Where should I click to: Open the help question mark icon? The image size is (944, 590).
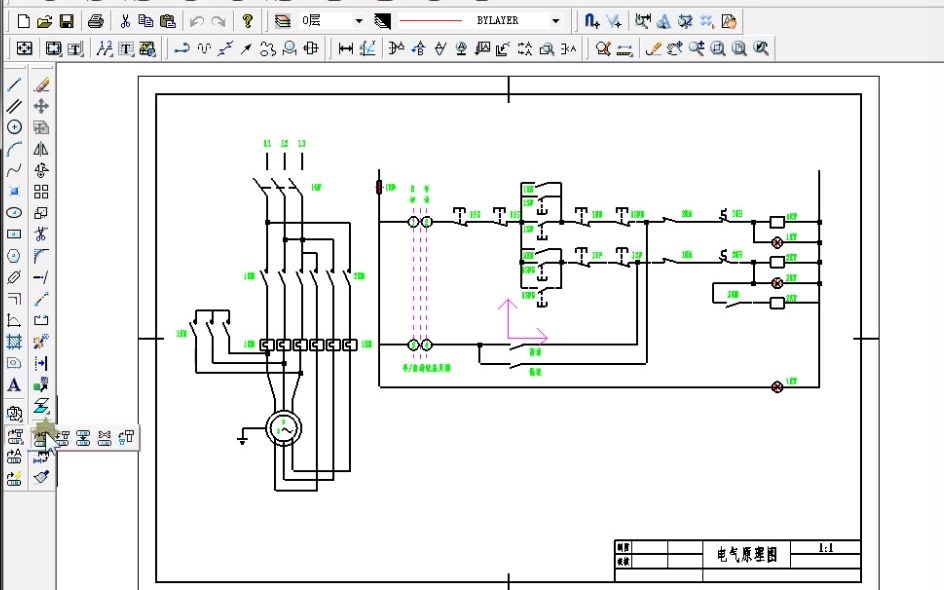247,22
